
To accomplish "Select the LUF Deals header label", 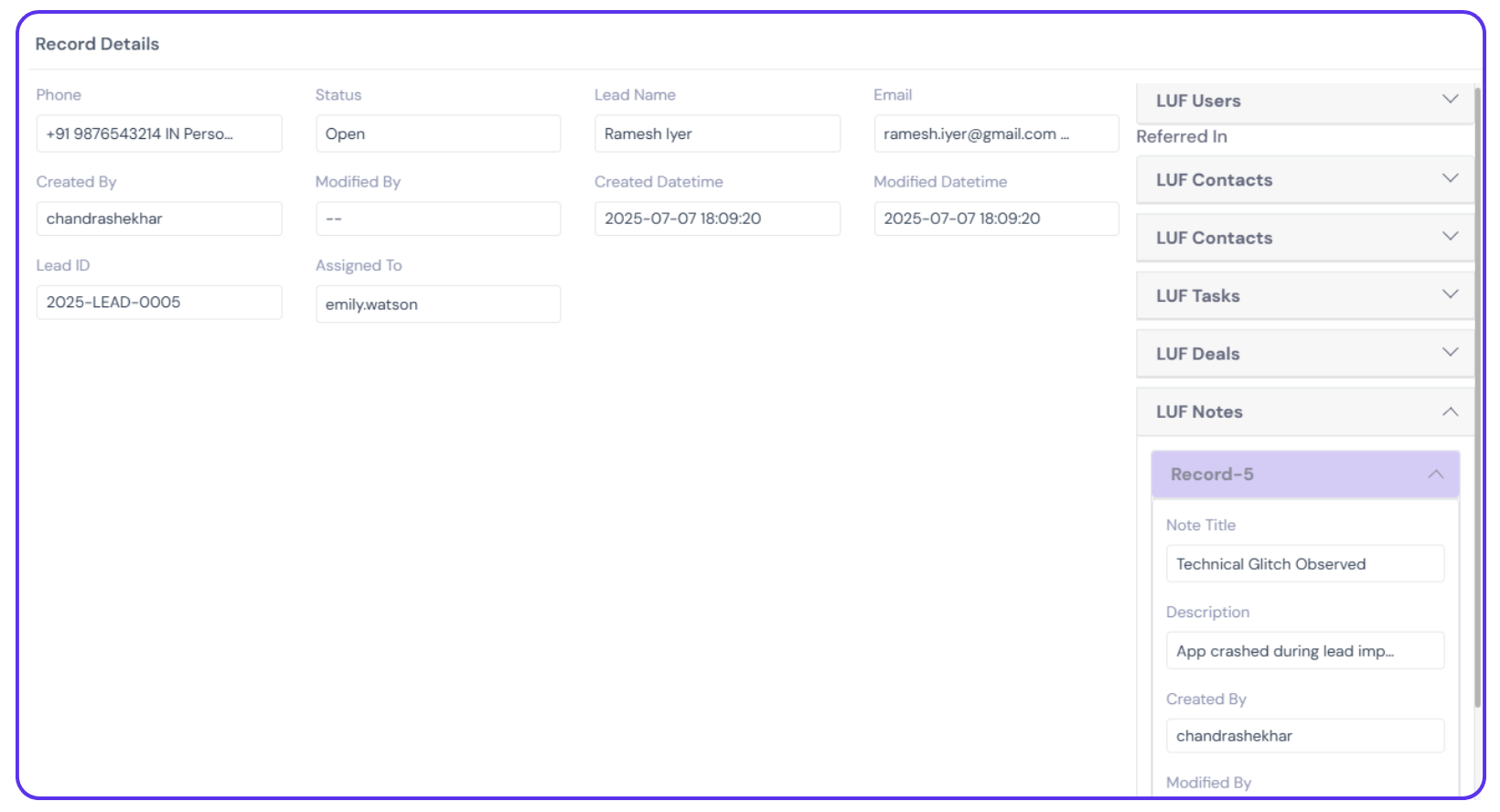I will (1197, 354).
